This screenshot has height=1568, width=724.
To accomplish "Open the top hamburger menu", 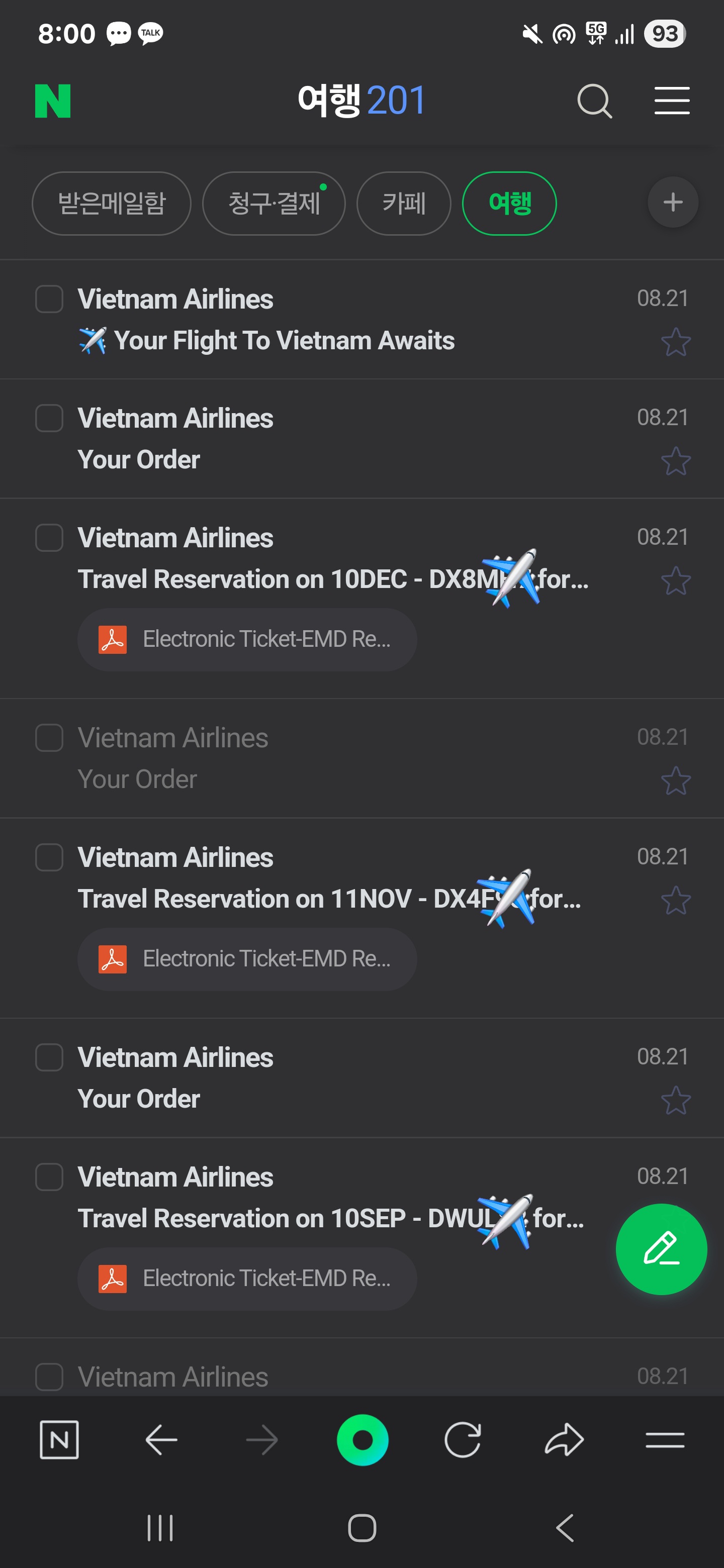I will tap(672, 101).
